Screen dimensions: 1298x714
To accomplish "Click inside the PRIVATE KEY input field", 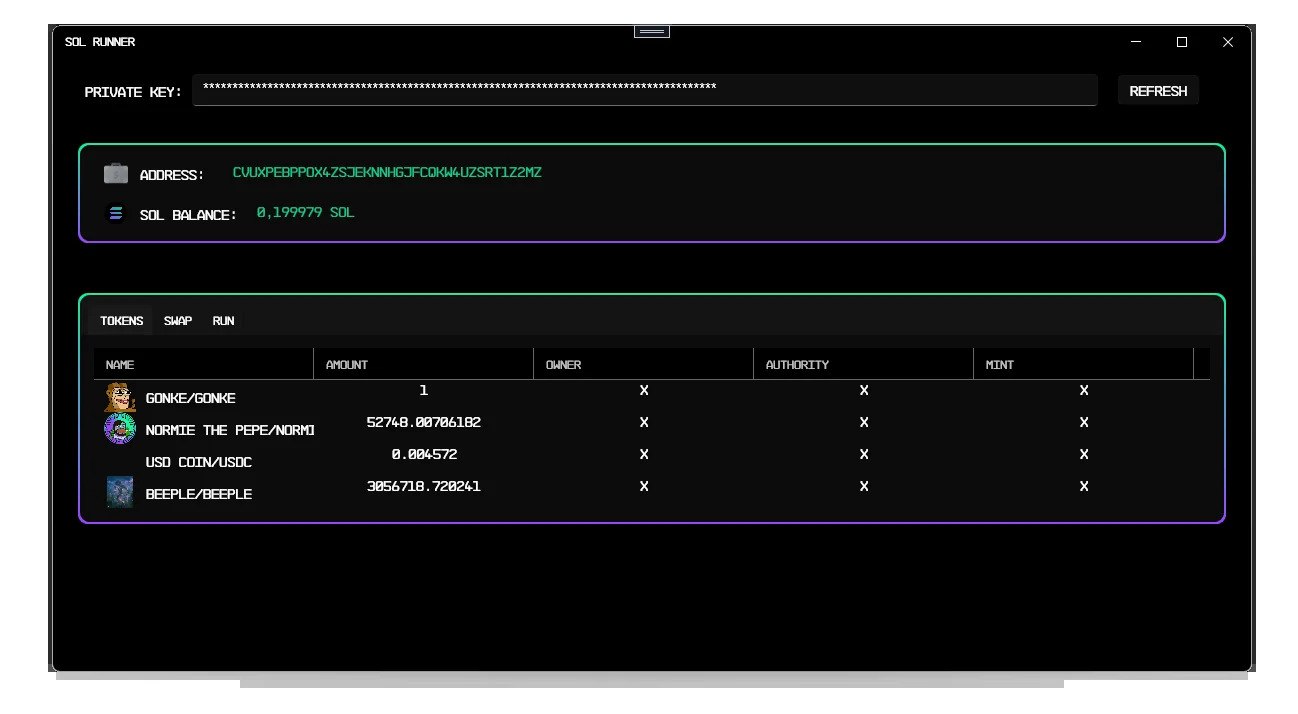I will click(x=645, y=89).
